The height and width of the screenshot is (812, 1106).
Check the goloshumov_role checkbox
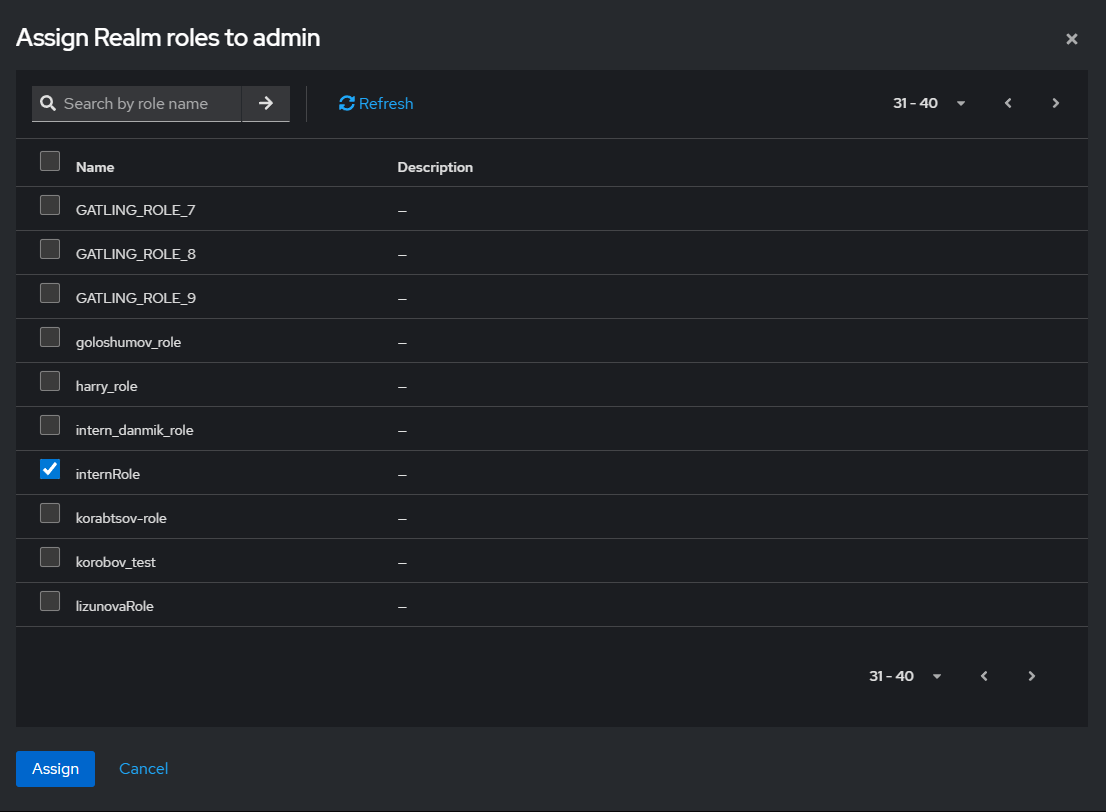point(50,337)
